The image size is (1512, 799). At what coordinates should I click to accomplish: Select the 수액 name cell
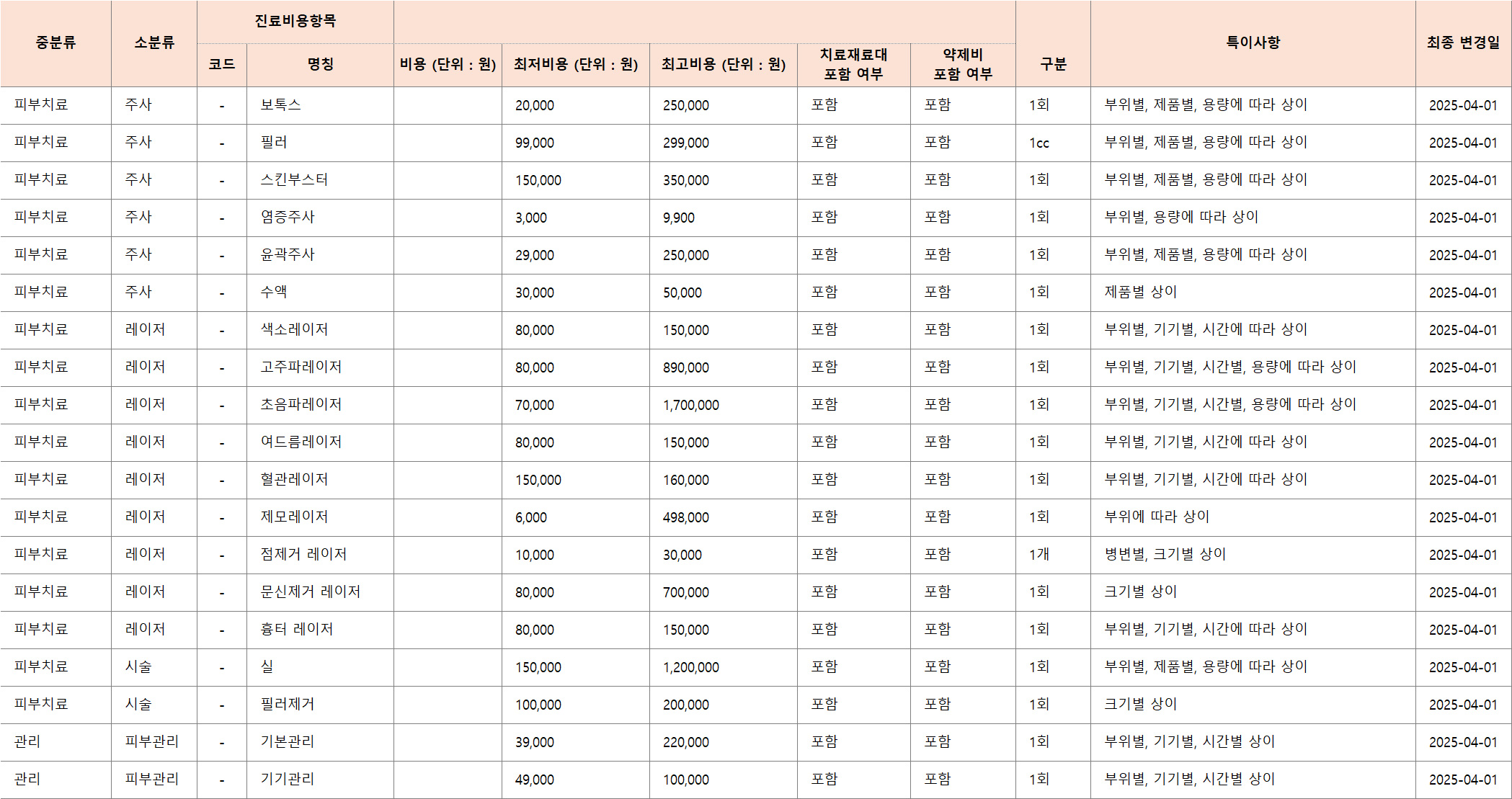tap(320, 293)
